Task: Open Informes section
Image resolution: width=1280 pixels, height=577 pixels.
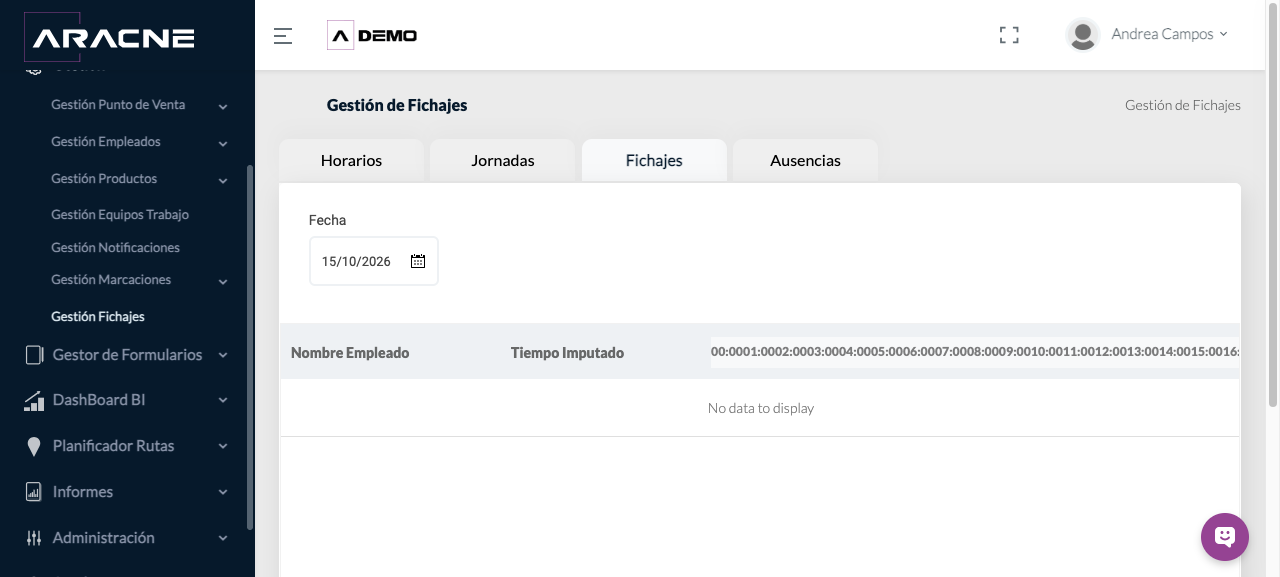Action: click(83, 492)
